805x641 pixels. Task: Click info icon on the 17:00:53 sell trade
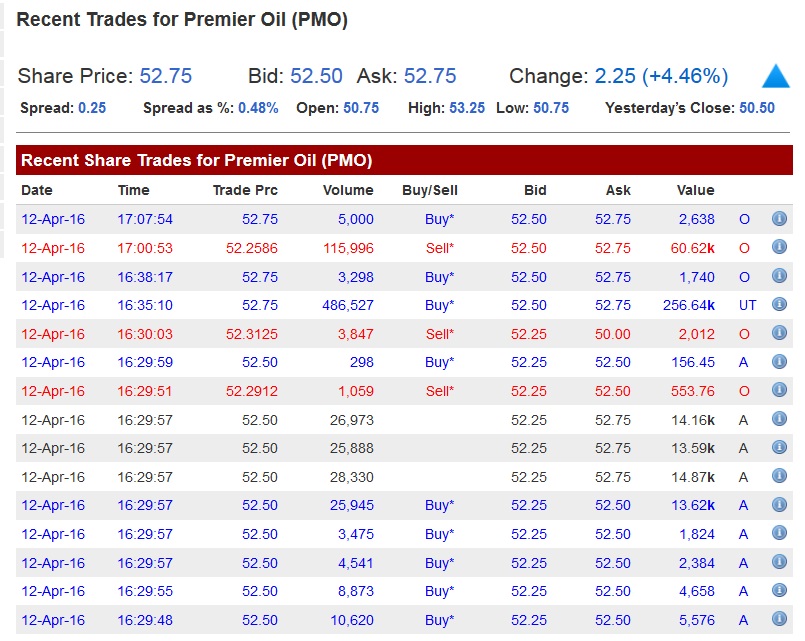click(x=779, y=248)
